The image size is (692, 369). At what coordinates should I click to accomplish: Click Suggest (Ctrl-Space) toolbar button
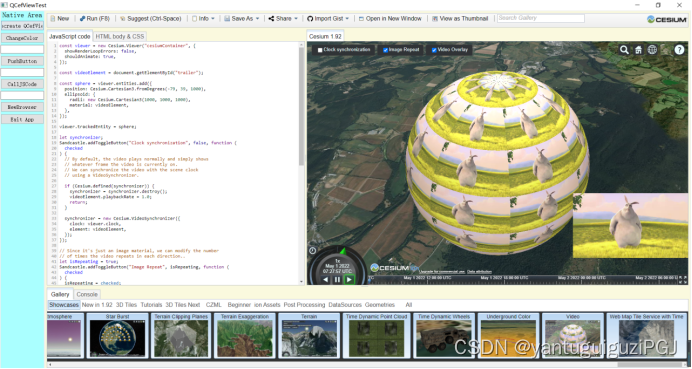coord(150,19)
